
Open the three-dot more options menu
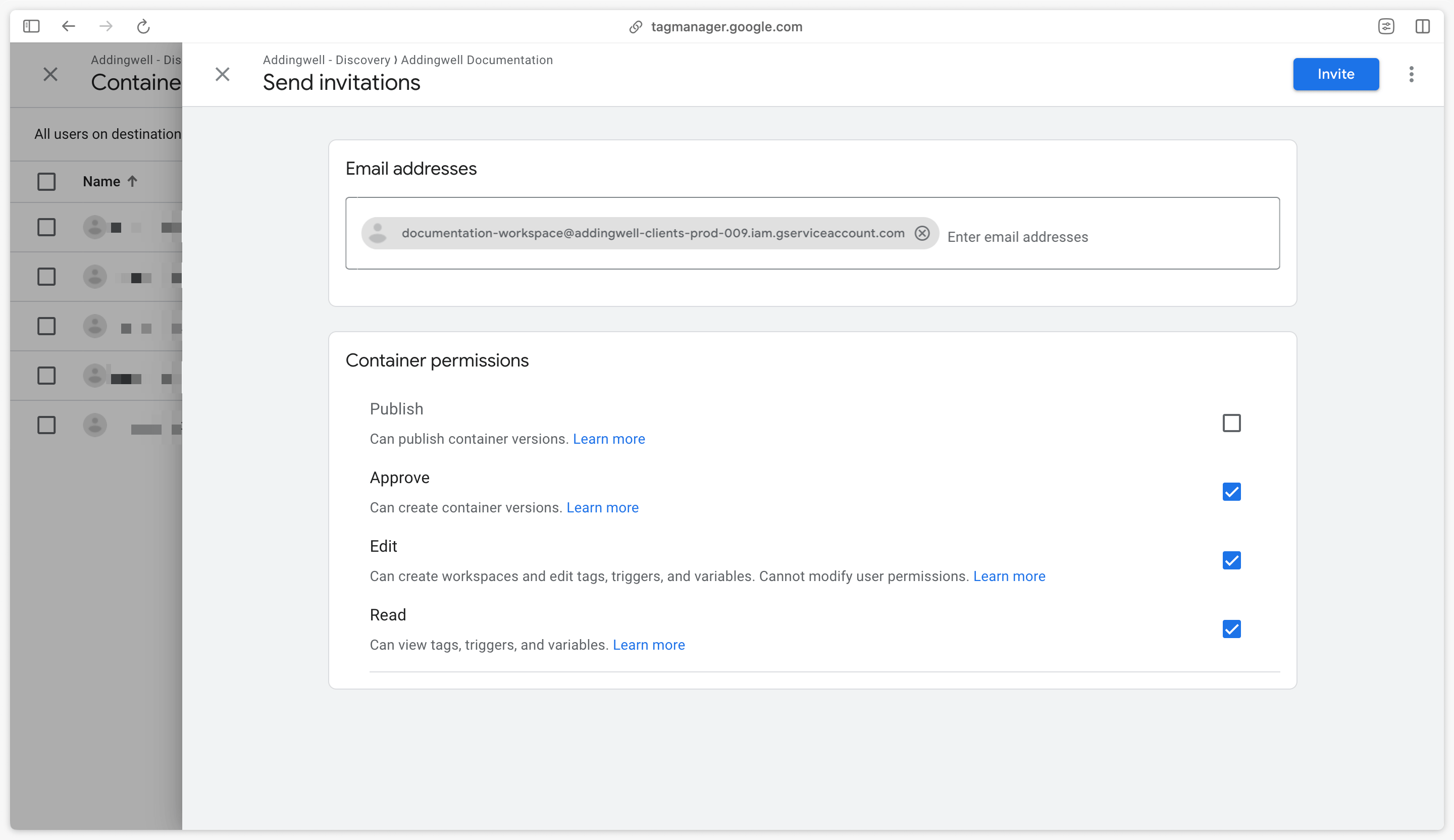tap(1411, 74)
